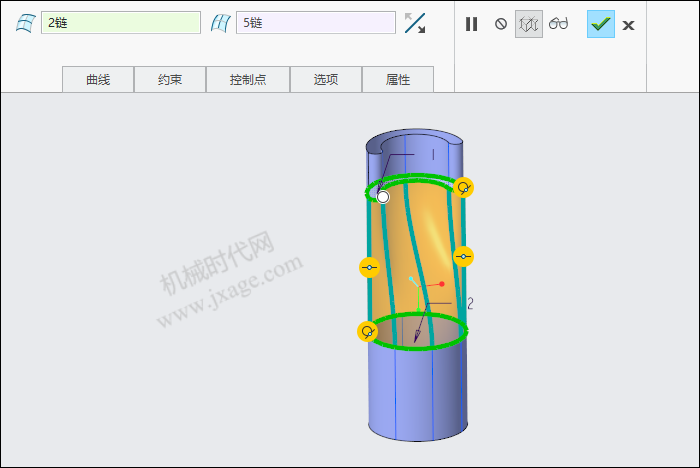Click the chain label 2 beside the lower loop

click(470, 304)
